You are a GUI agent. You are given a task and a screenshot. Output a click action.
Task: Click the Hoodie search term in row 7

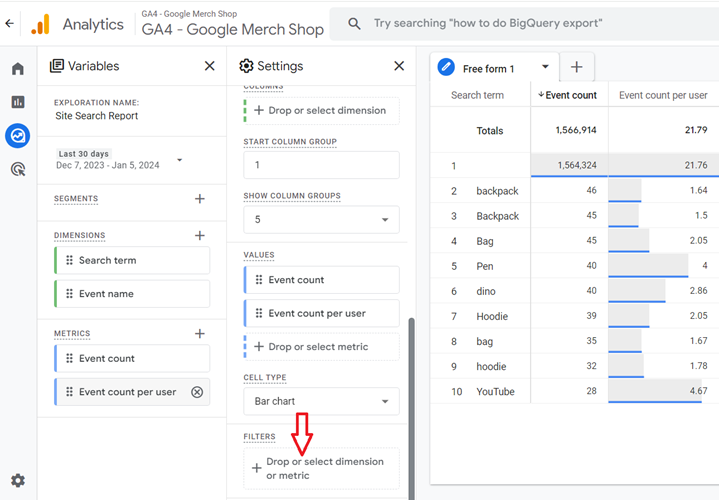492,316
